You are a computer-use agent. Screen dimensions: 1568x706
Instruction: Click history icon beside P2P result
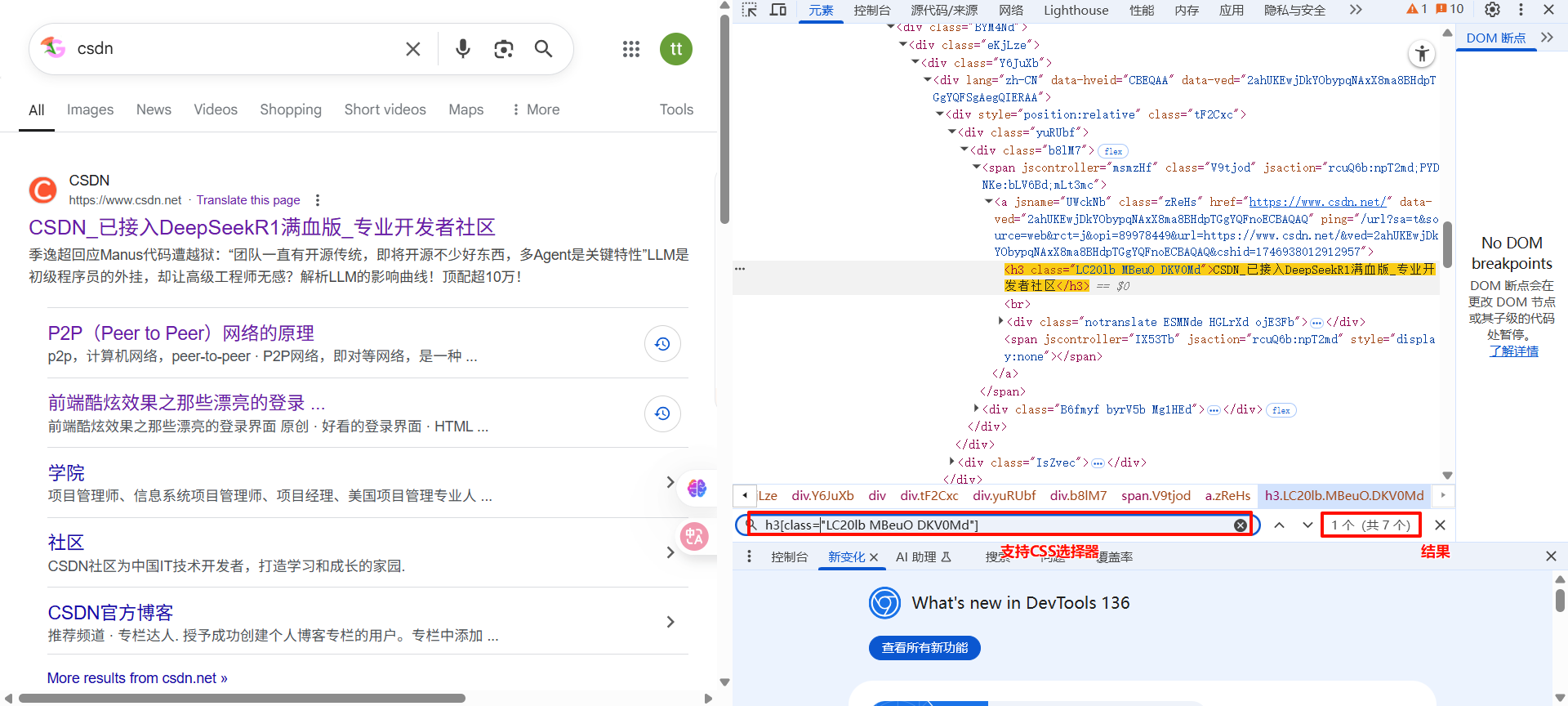(x=662, y=344)
